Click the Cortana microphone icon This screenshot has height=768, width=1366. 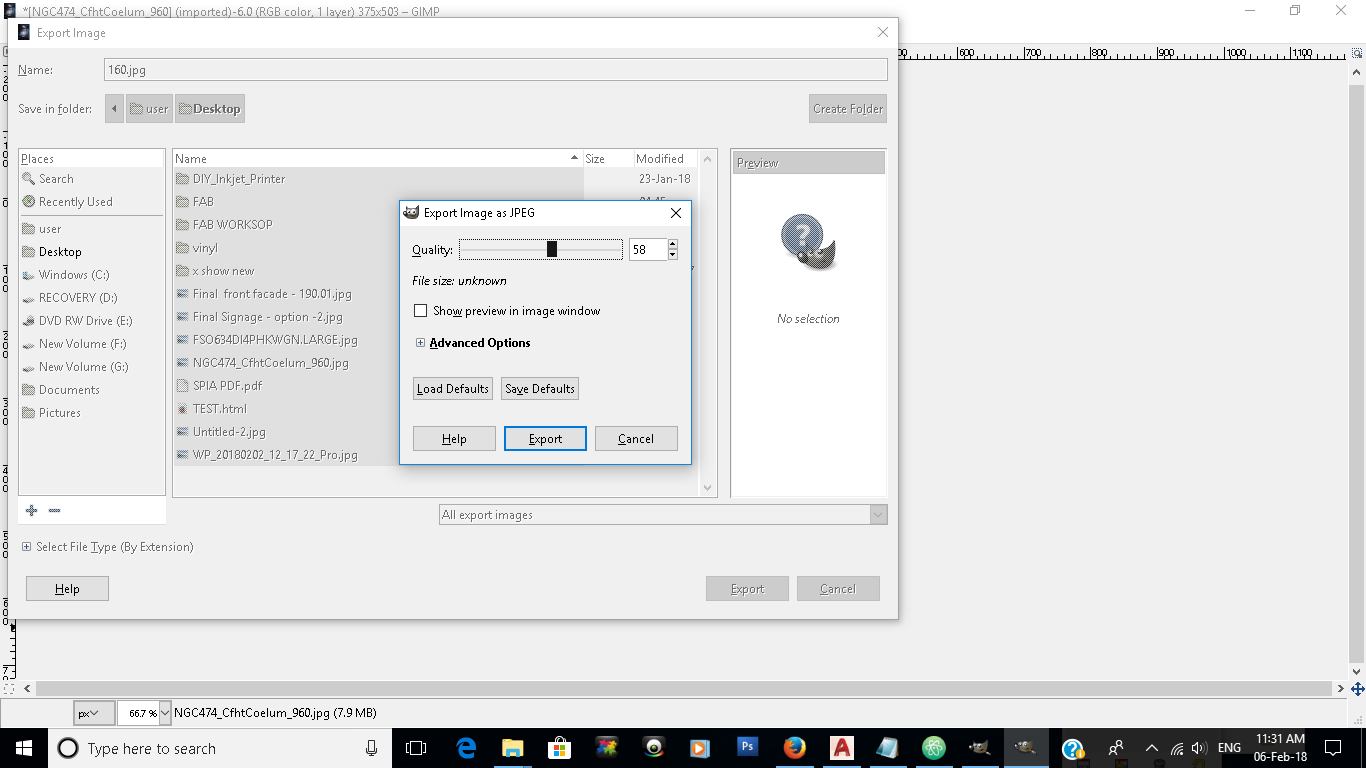372,748
